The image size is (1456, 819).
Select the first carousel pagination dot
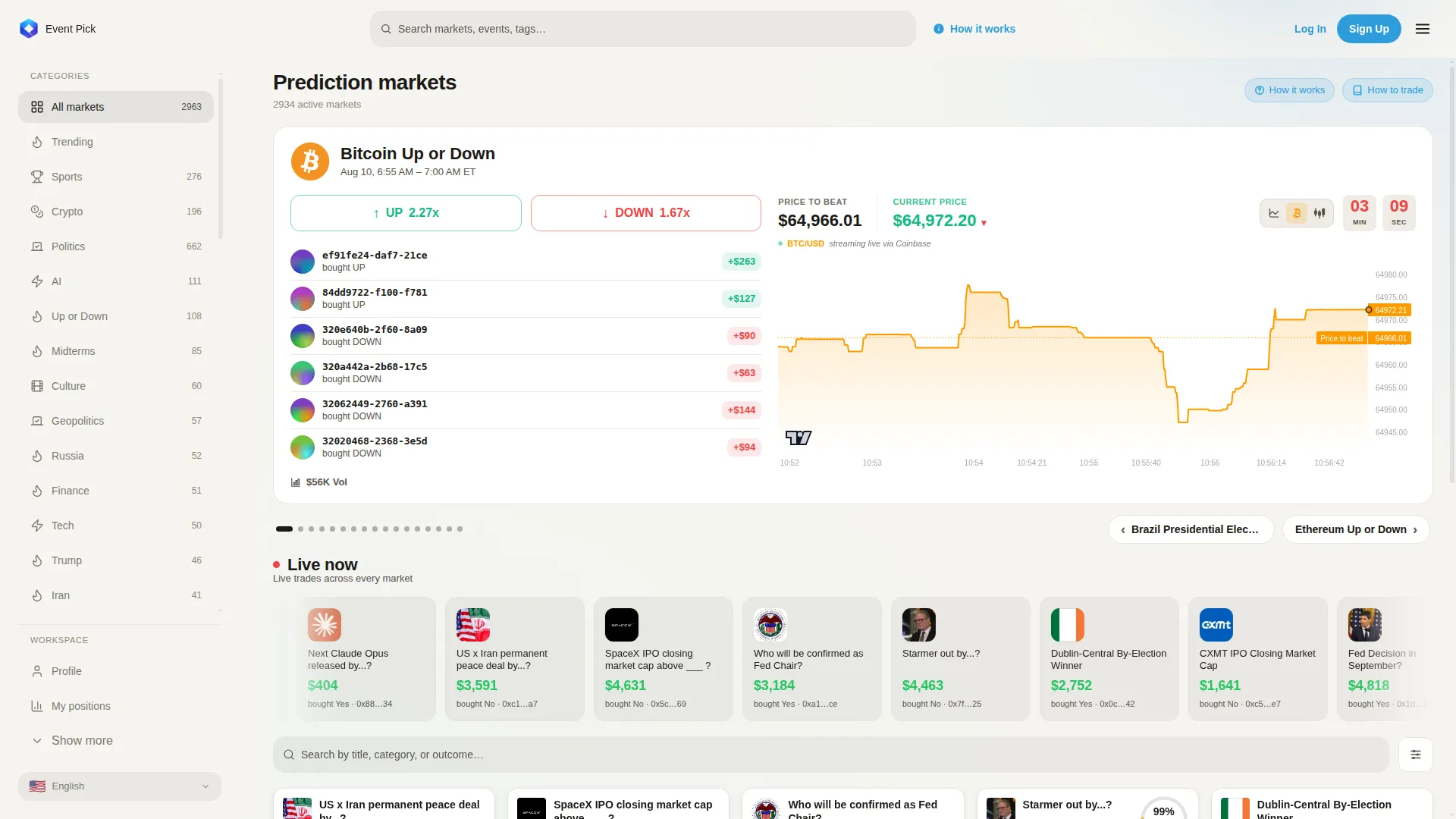(x=284, y=529)
